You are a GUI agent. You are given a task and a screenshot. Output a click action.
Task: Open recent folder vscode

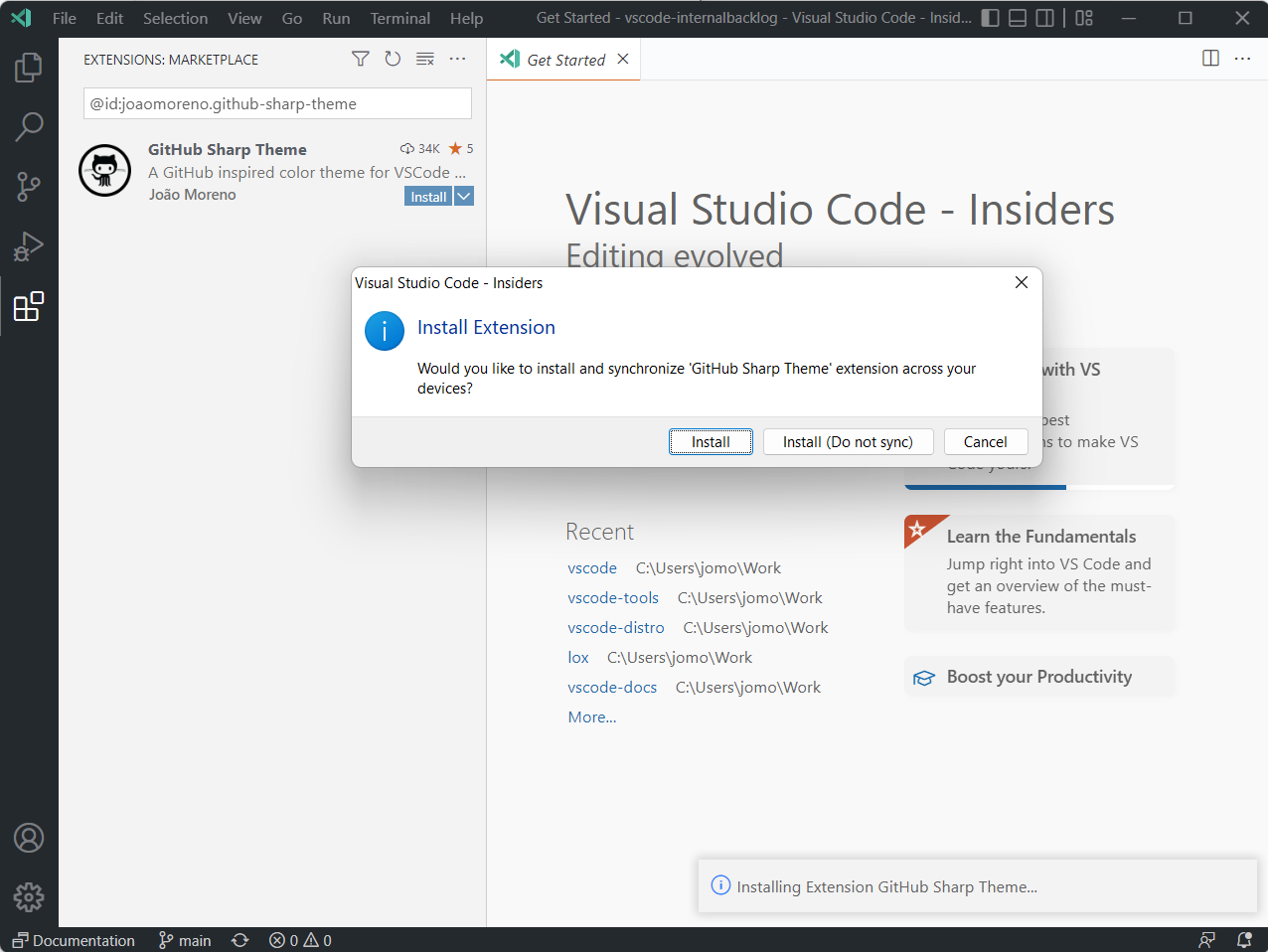coord(592,567)
